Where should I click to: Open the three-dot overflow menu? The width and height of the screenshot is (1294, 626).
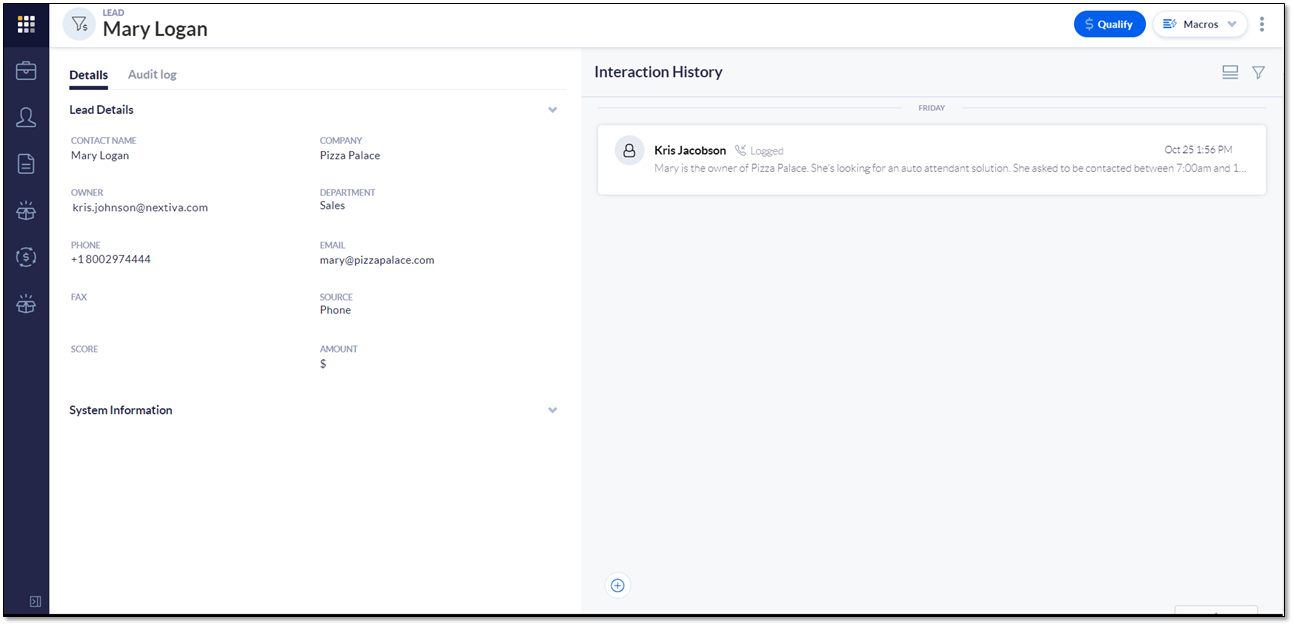coord(1262,23)
